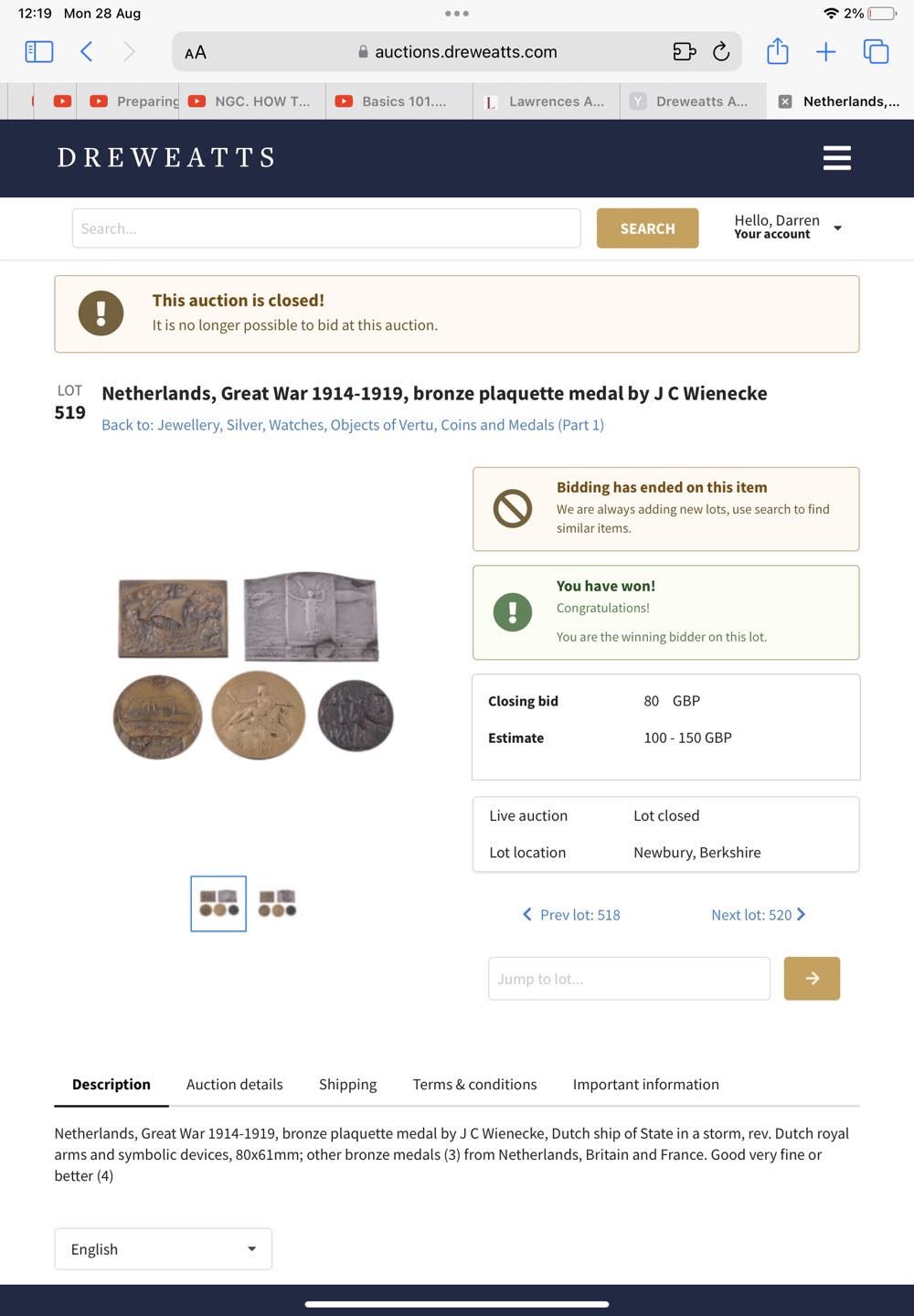Go back with the browser back arrow
This screenshot has width=914, height=1316.
coord(87,52)
